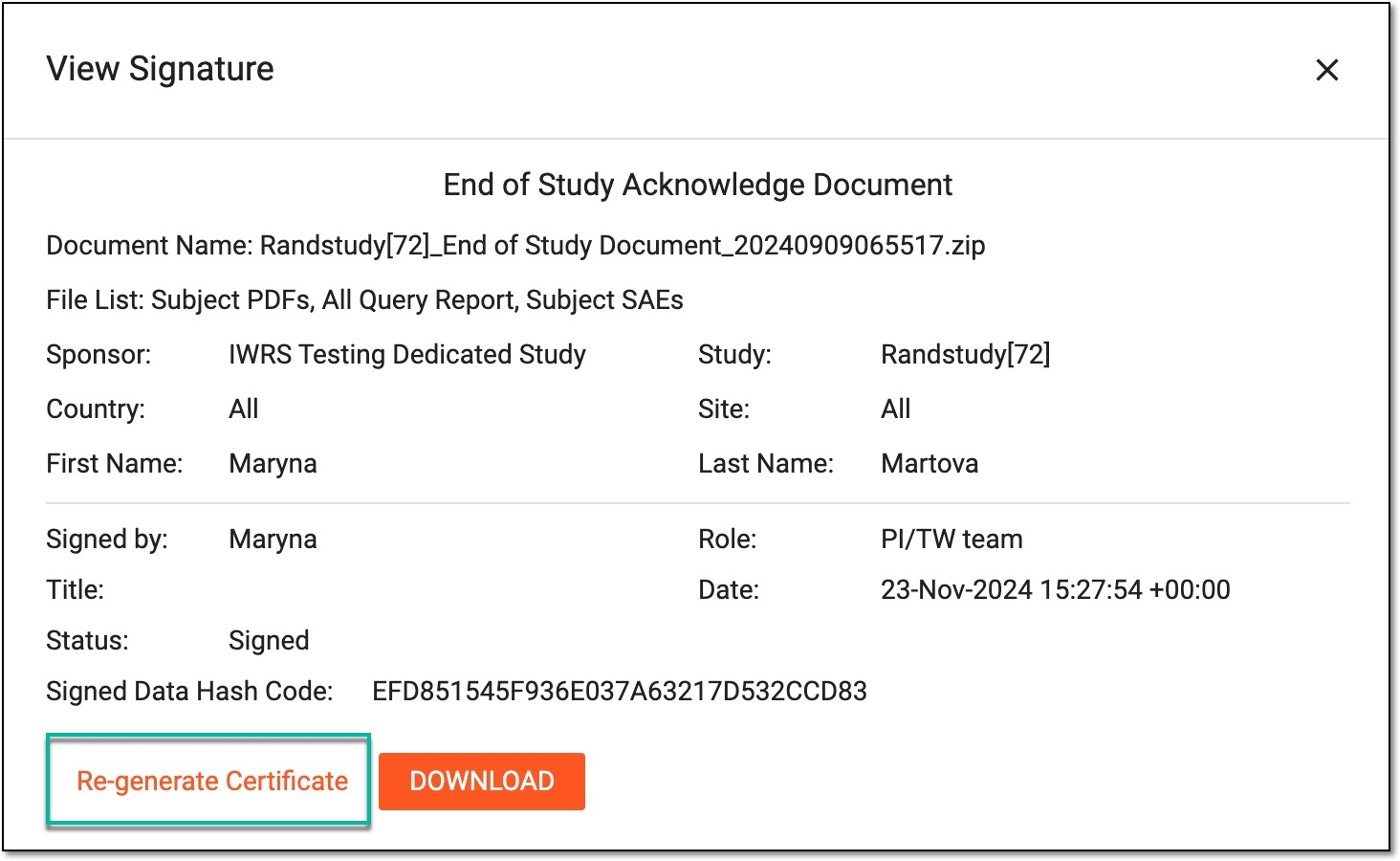Image resolution: width=1400 pixels, height=861 pixels.
Task: Click sponsor value IWRS Testing Dedicated Study
Action: [x=407, y=354]
